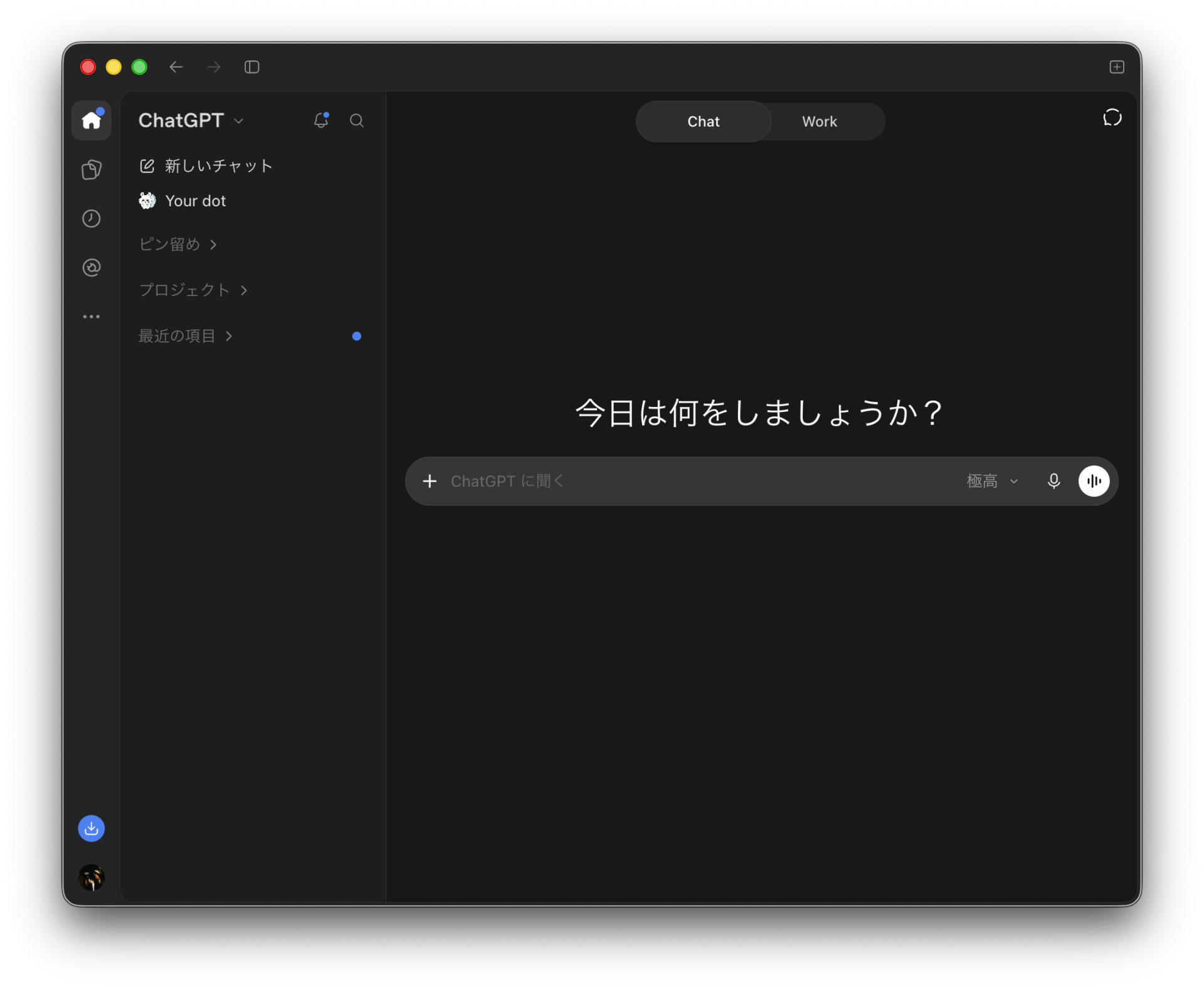Open the ChatGPT model dropdown
1204x989 pixels.
point(191,120)
